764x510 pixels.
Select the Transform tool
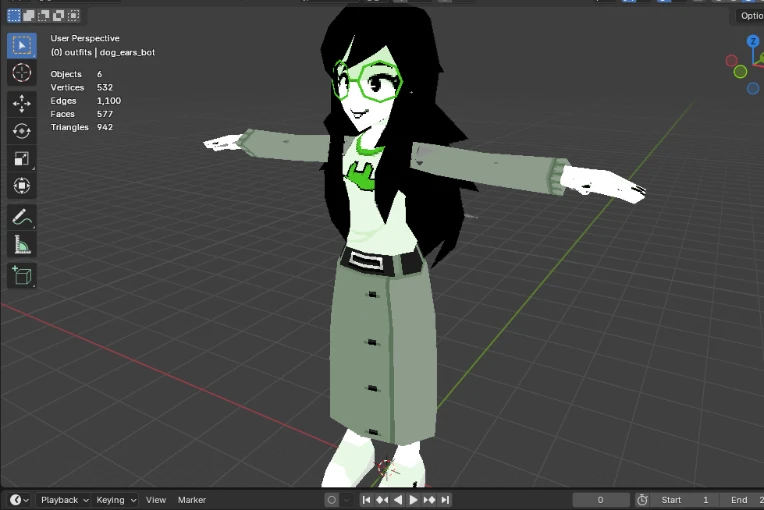(22, 186)
